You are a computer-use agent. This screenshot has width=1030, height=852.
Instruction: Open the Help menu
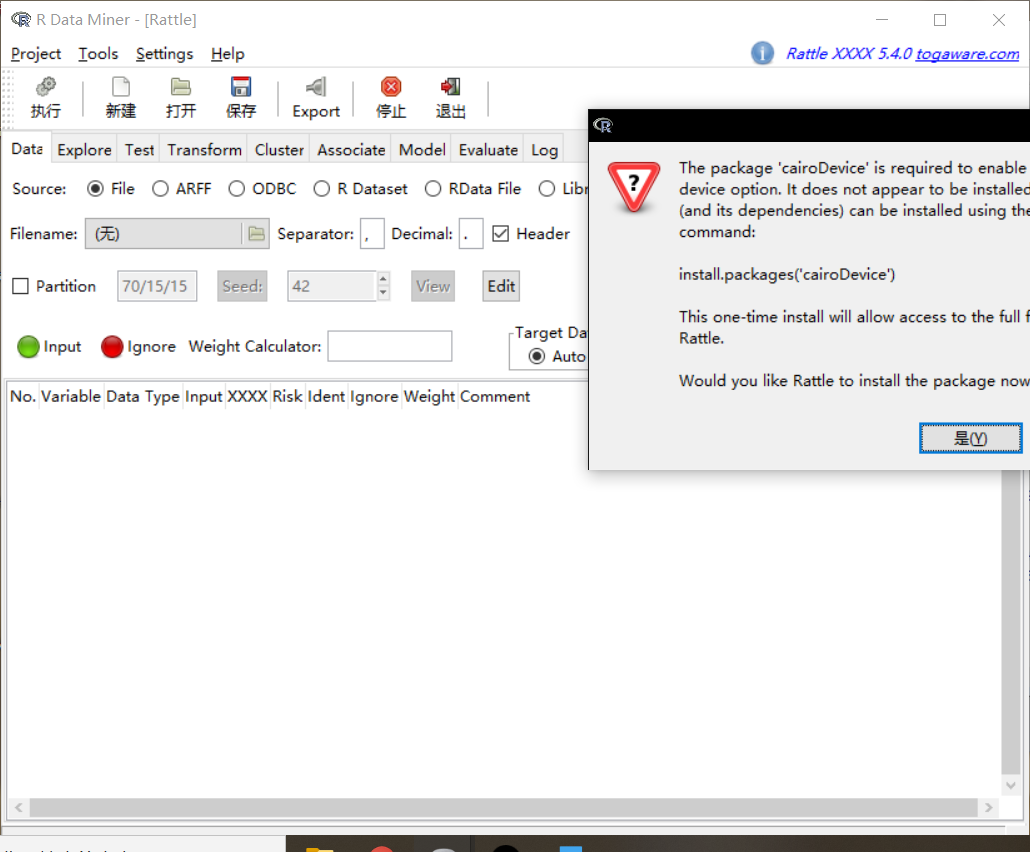tap(227, 54)
